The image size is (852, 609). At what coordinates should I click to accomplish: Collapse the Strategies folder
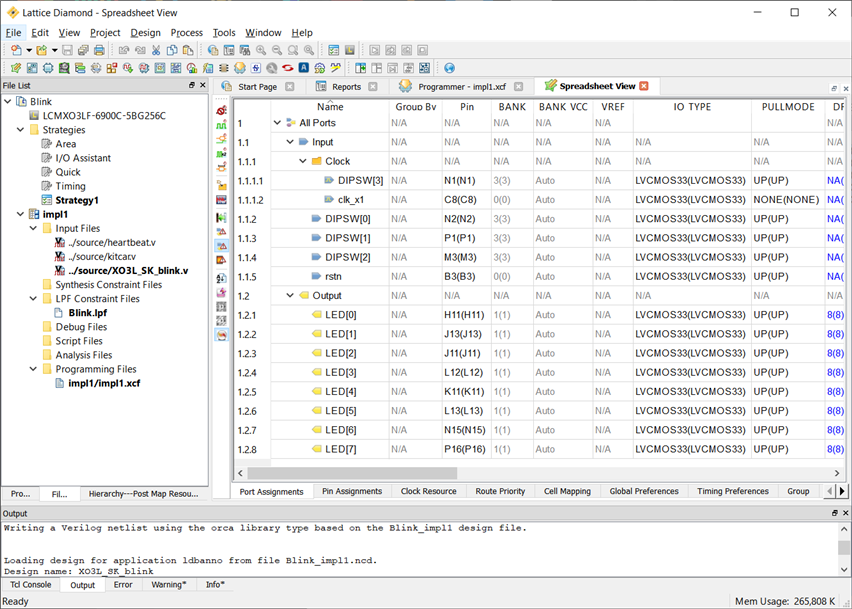[x=21, y=130]
